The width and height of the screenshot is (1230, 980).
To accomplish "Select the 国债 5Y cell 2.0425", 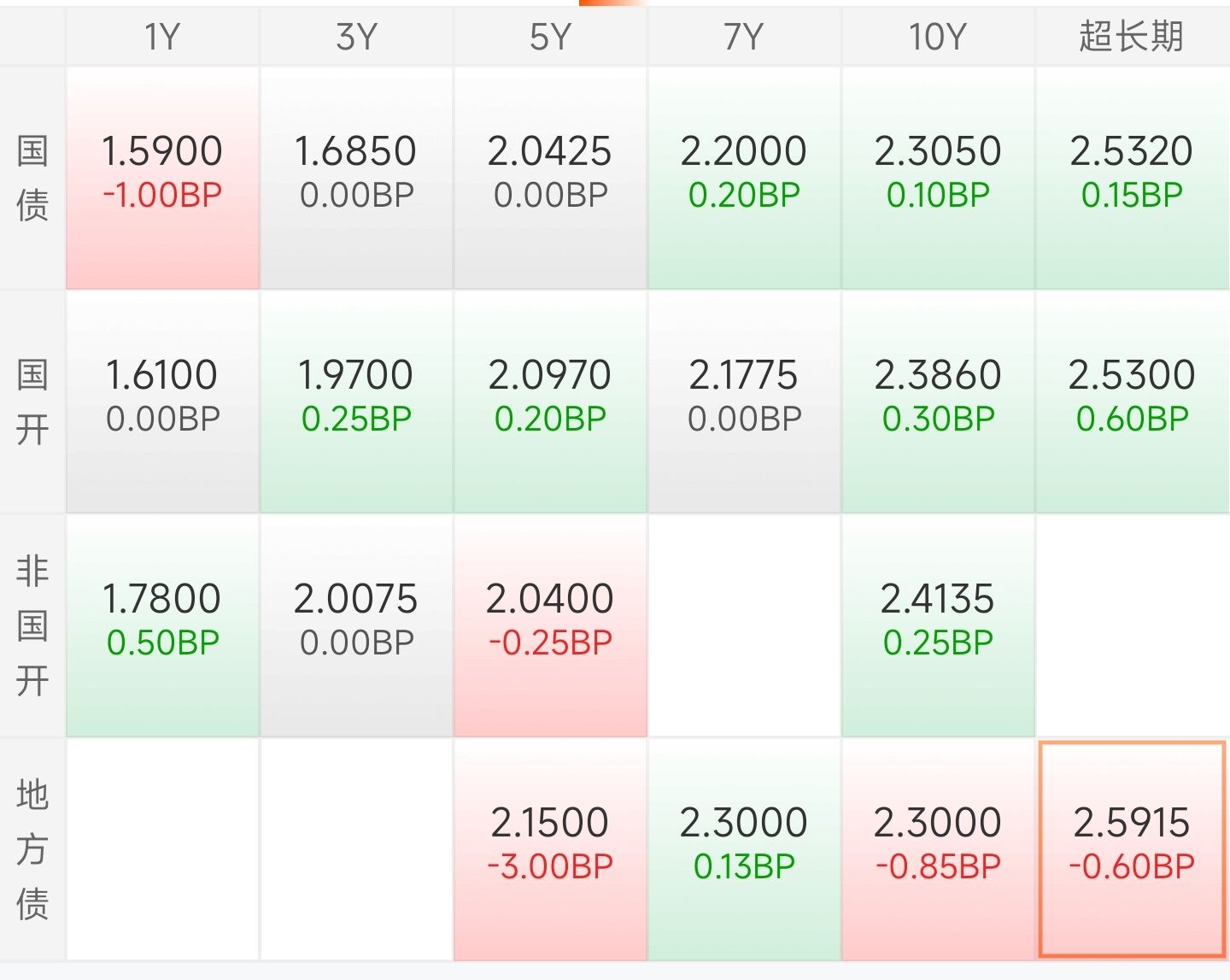I will 550,178.
